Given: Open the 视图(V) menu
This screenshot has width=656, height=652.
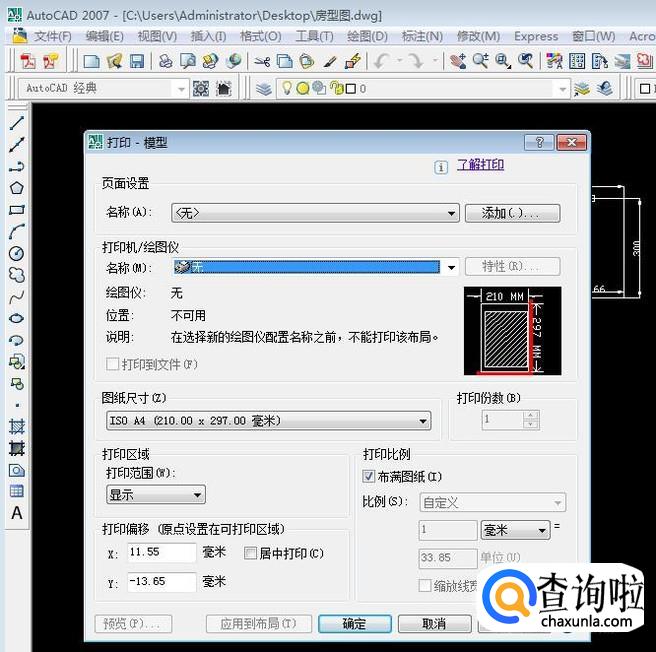Looking at the screenshot, I should click(x=157, y=36).
